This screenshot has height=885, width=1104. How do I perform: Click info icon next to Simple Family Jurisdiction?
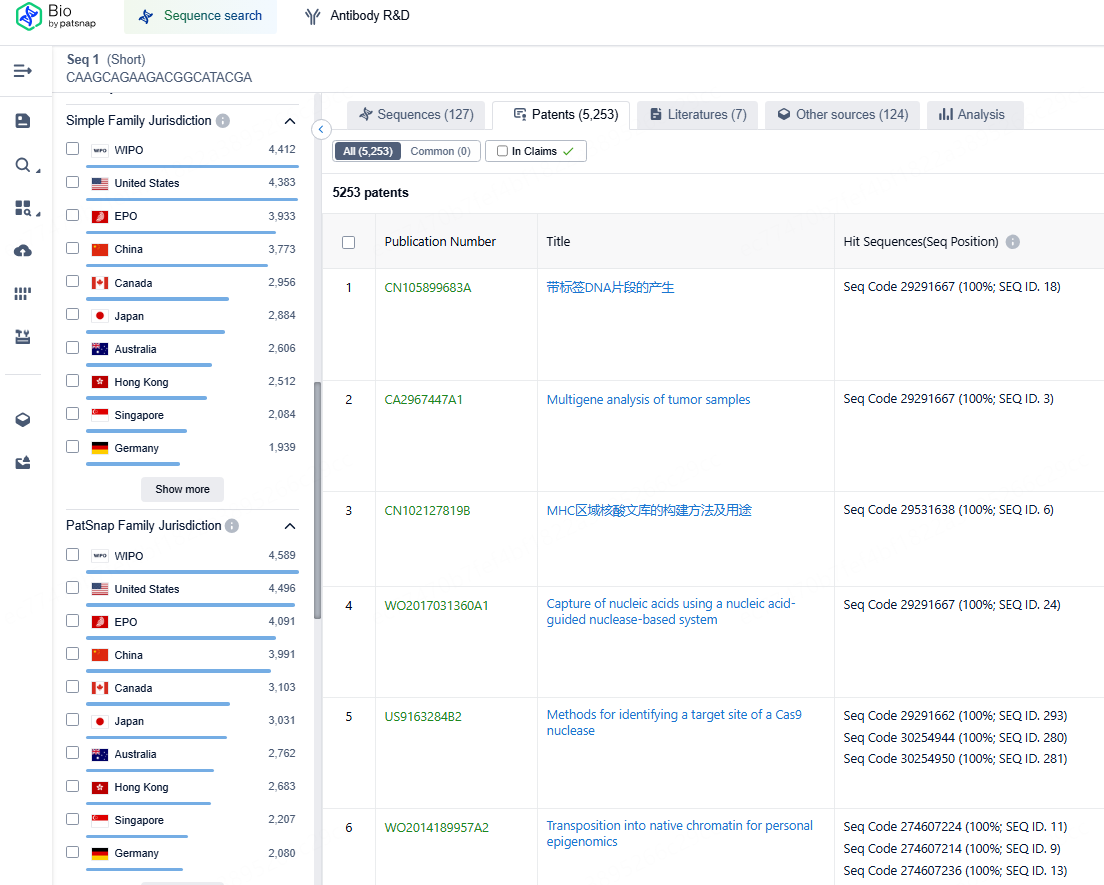(223, 121)
